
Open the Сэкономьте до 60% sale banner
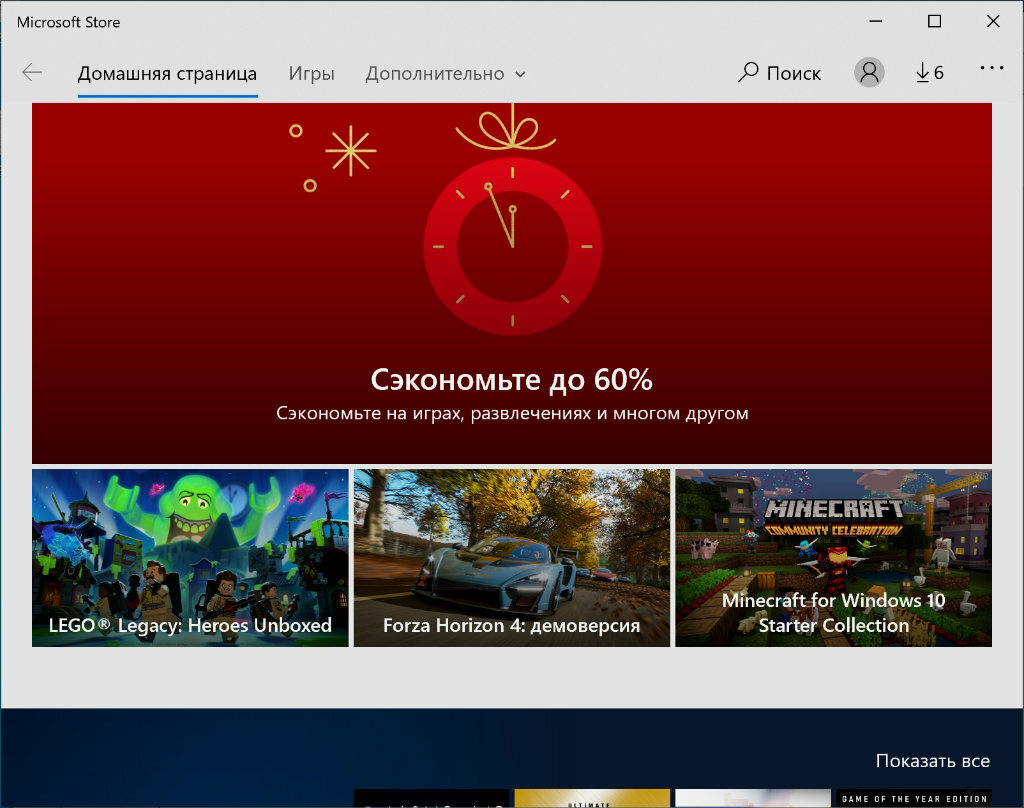point(511,283)
